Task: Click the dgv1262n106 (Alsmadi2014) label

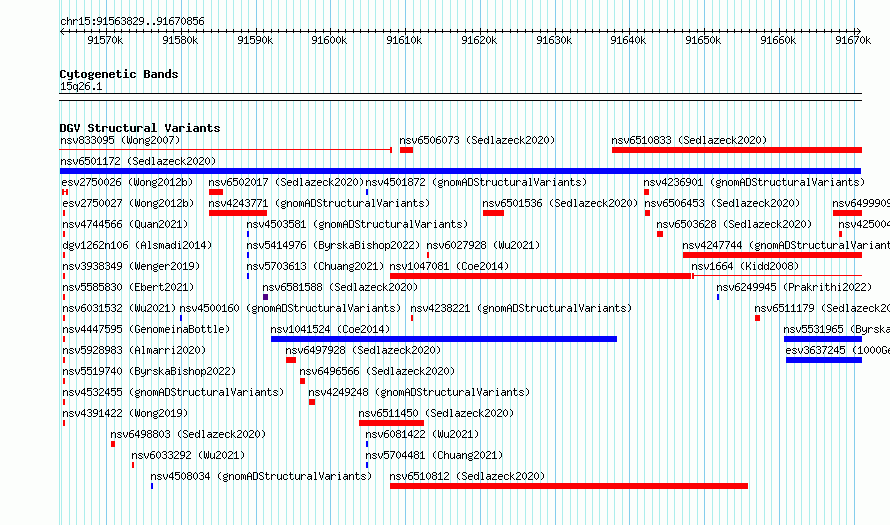Action: click(x=137, y=245)
